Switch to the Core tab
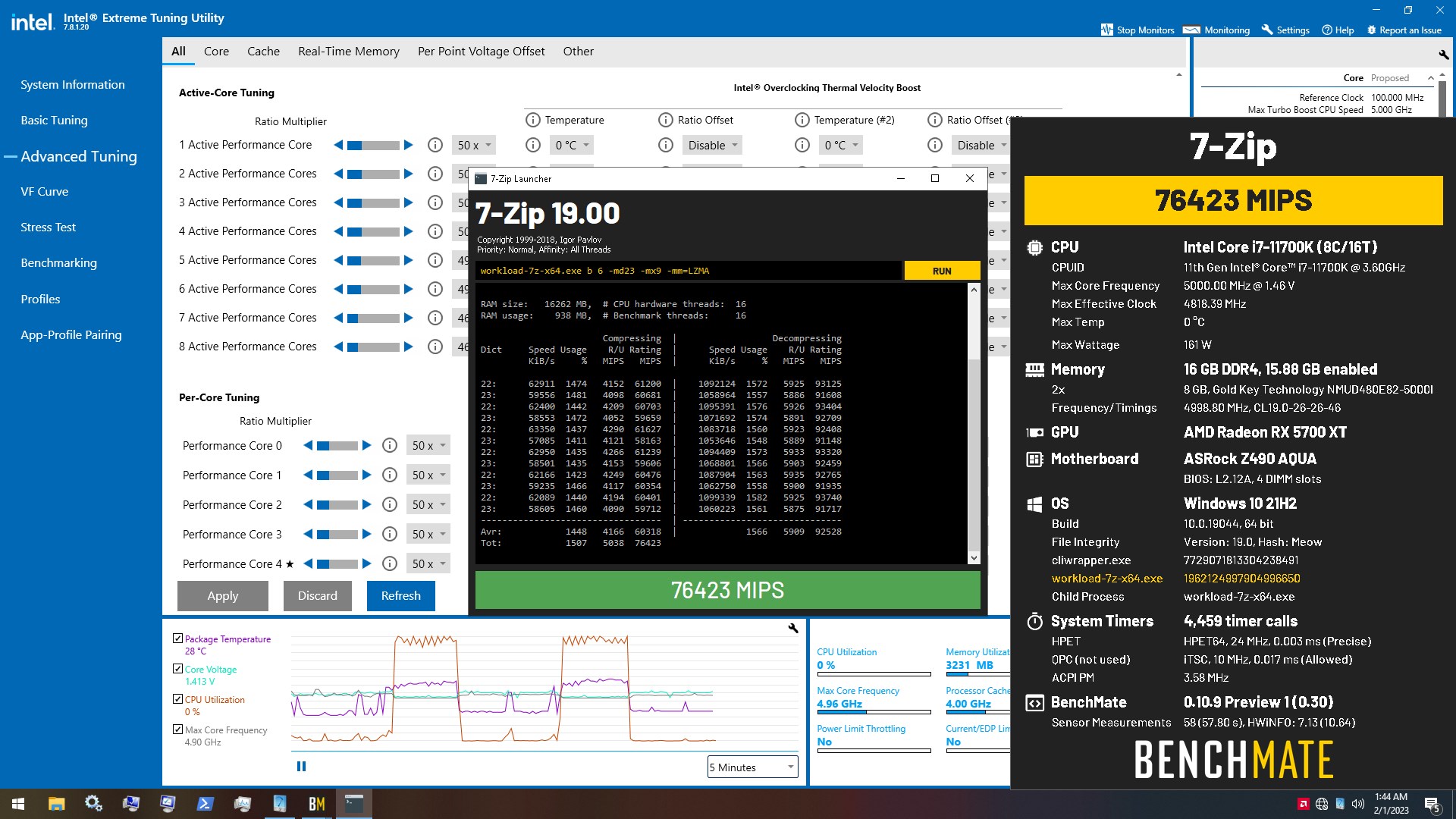 coord(216,52)
